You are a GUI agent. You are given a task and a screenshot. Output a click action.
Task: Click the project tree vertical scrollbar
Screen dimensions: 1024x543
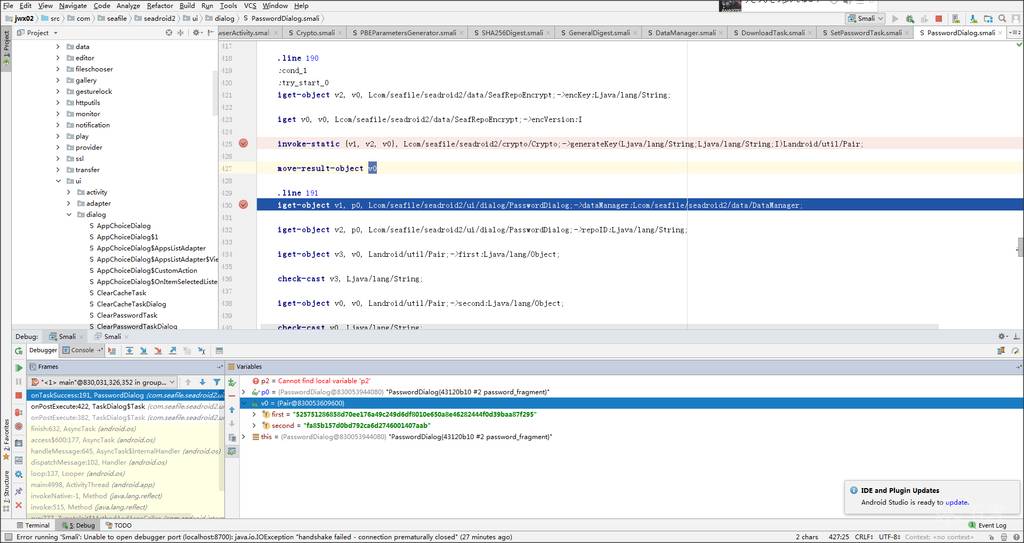pos(215,91)
